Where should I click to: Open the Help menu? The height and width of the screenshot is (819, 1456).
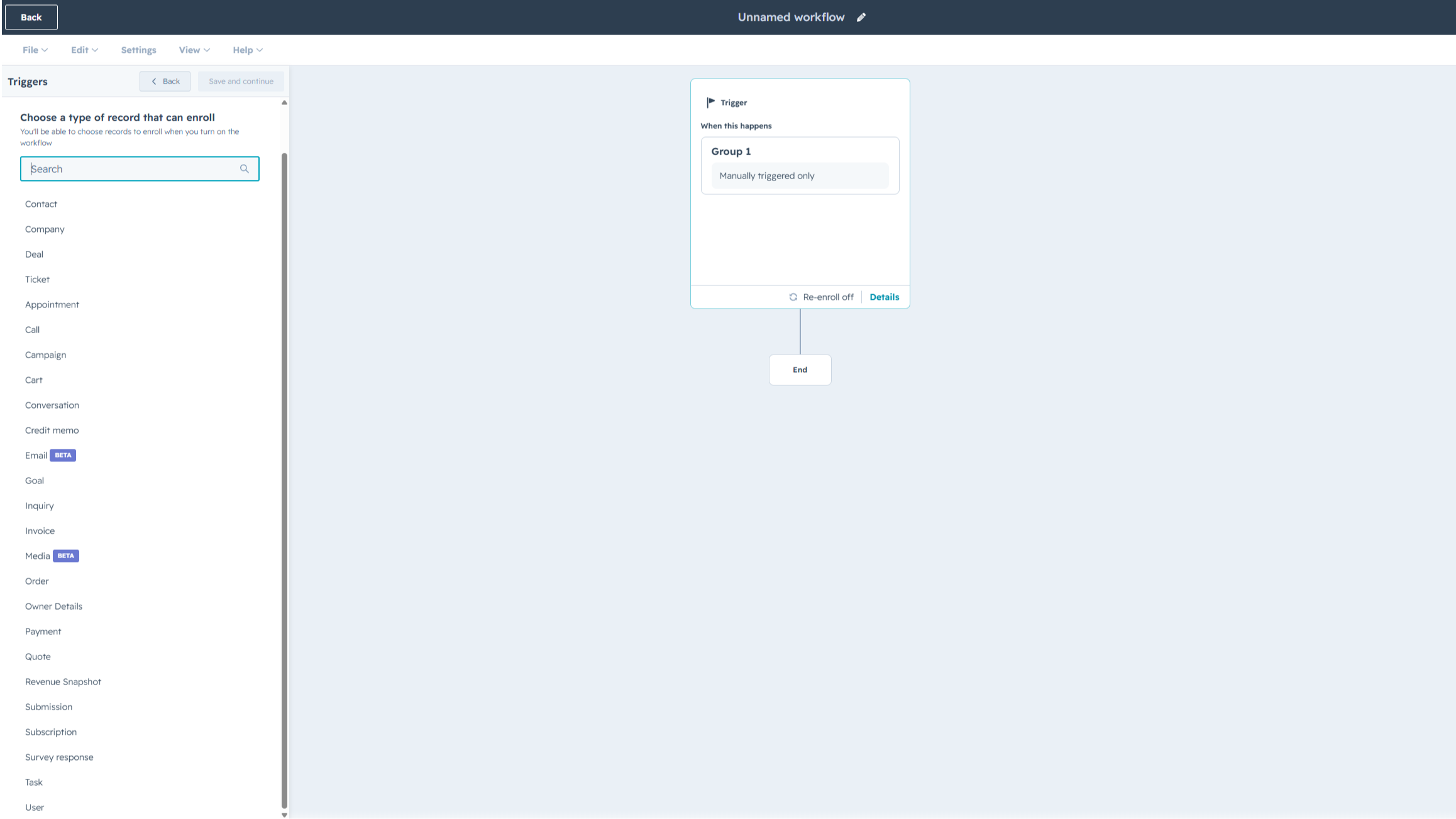click(x=248, y=50)
